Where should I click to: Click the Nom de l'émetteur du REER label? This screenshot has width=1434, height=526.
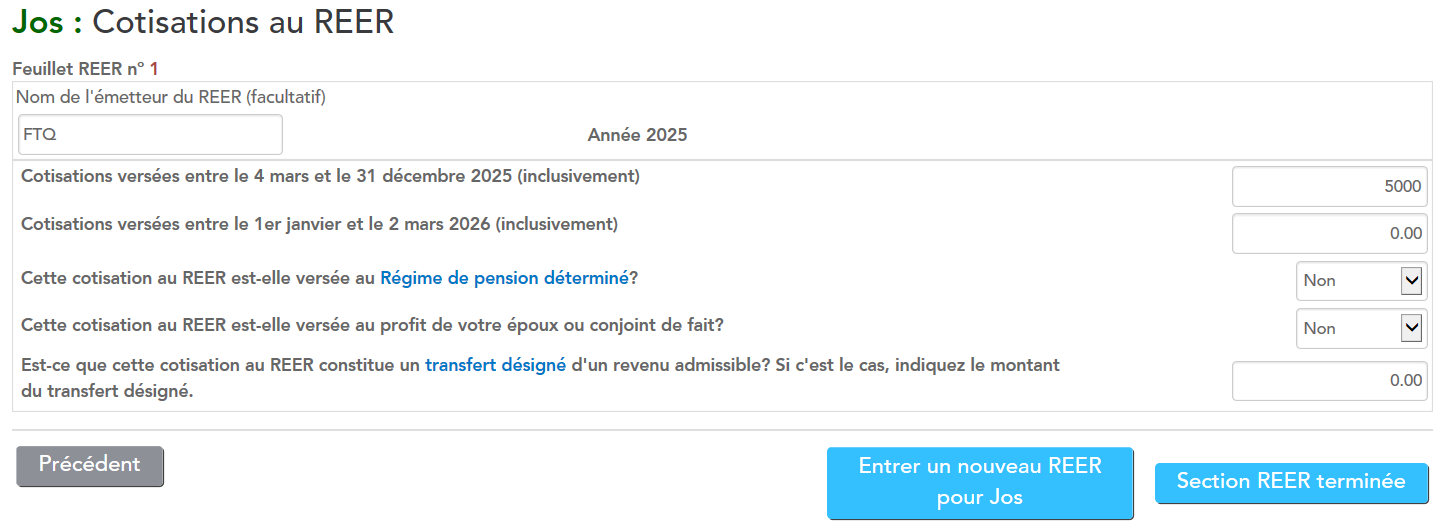[x=171, y=97]
